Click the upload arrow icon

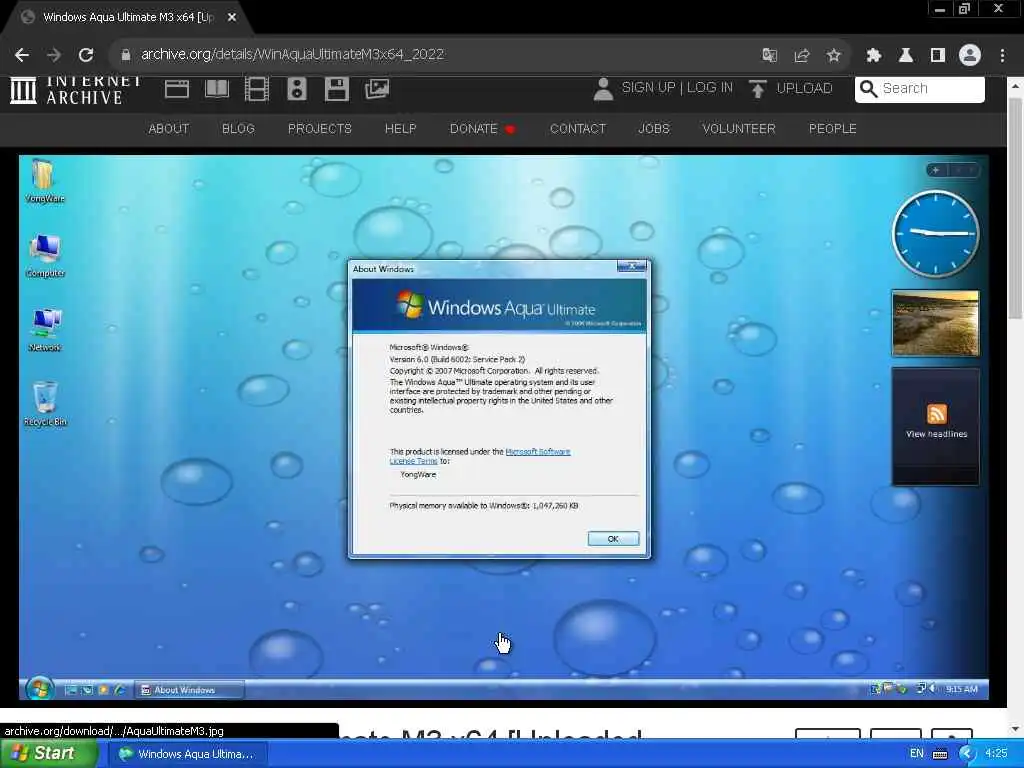click(758, 89)
